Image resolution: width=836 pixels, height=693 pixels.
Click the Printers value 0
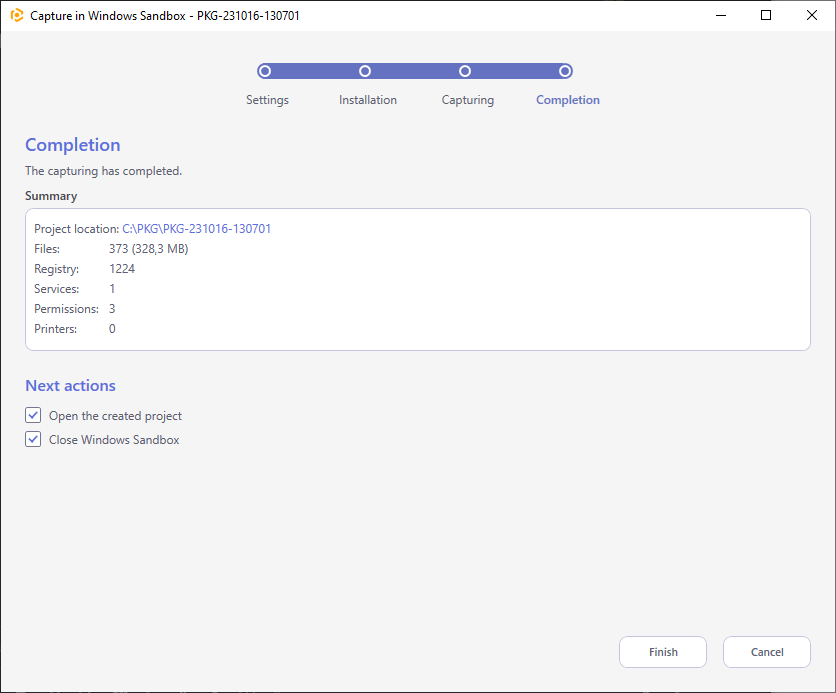[x=112, y=329]
